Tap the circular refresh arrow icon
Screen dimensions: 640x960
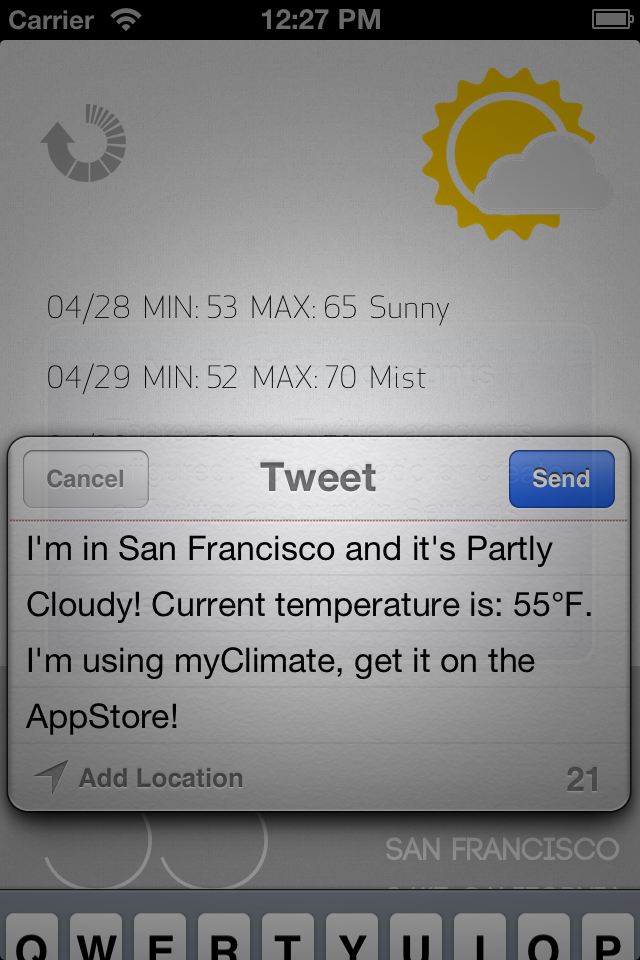(x=84, y=143)
